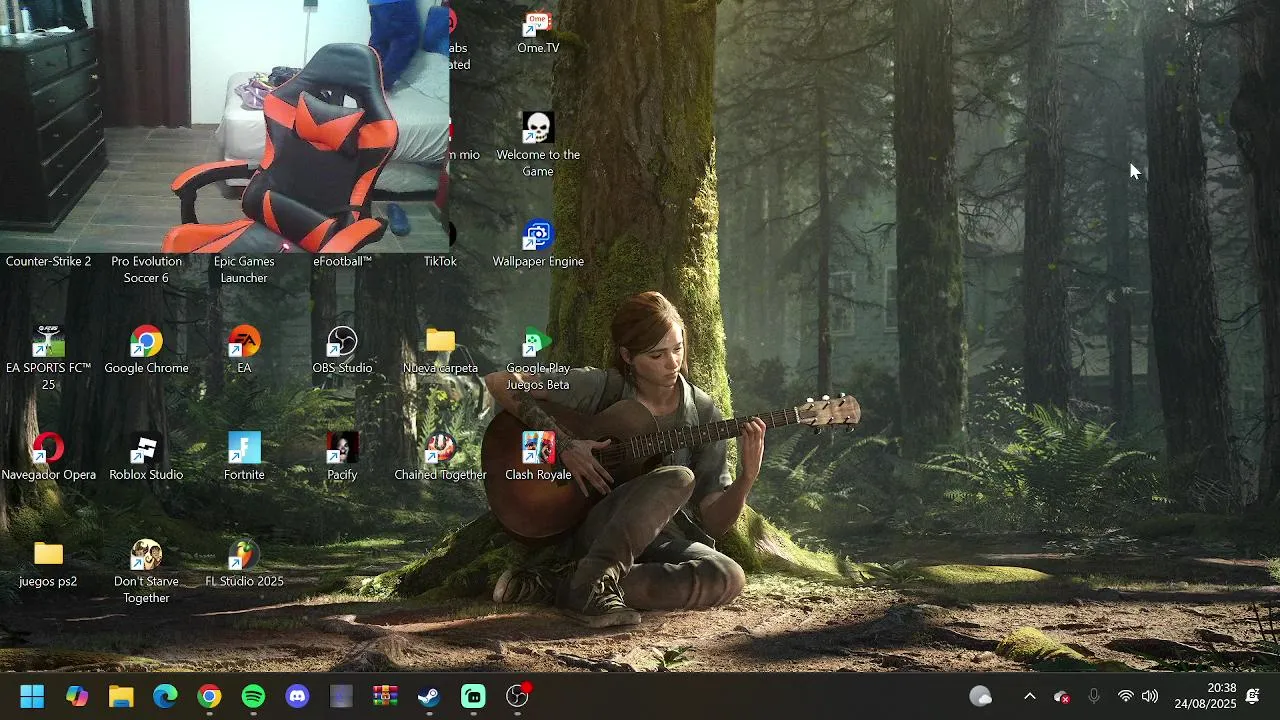Click the TikTok icon label

[x=440, y=261]
